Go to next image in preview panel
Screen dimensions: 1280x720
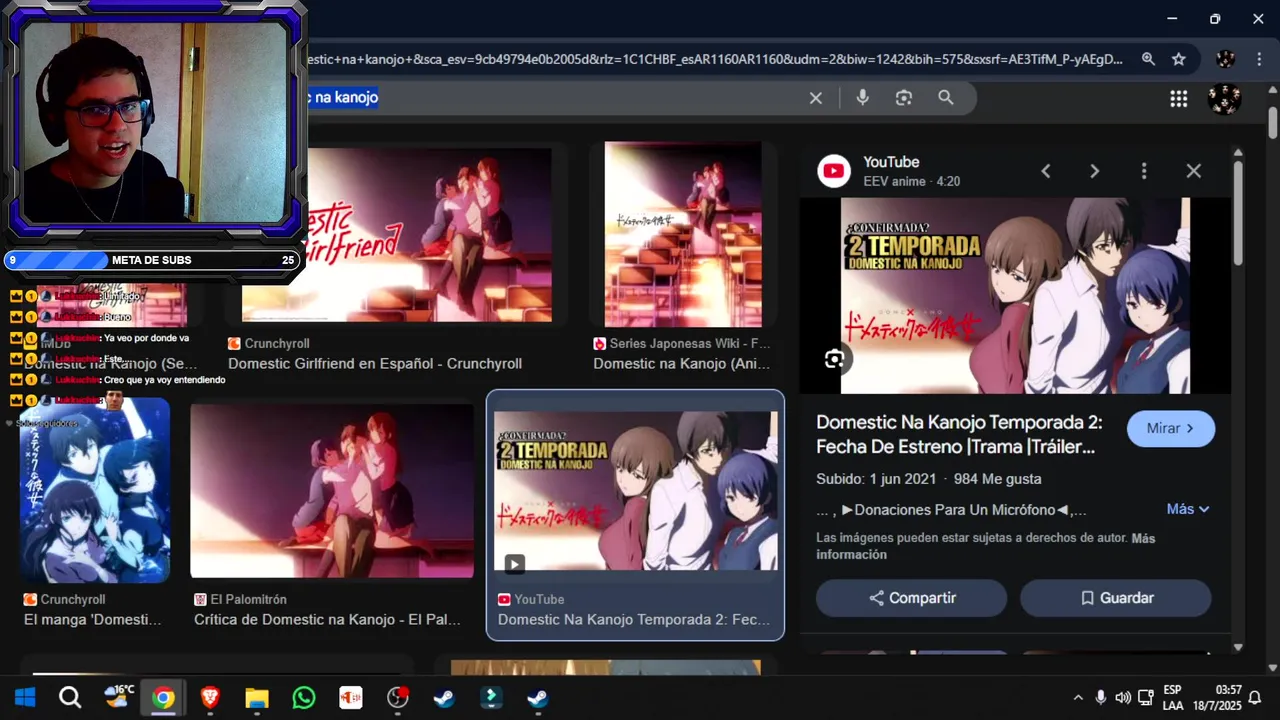(1094, 171)
